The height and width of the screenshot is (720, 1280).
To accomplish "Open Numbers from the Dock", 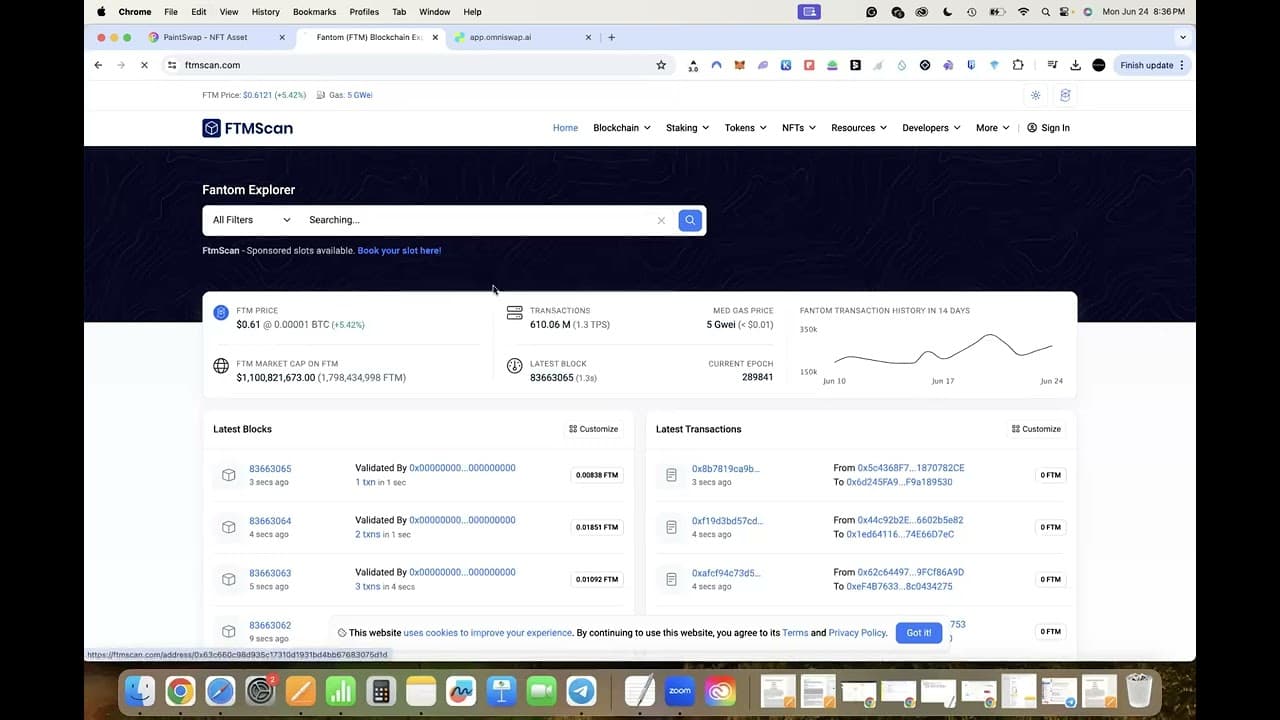I will click(x=340, y=691).
